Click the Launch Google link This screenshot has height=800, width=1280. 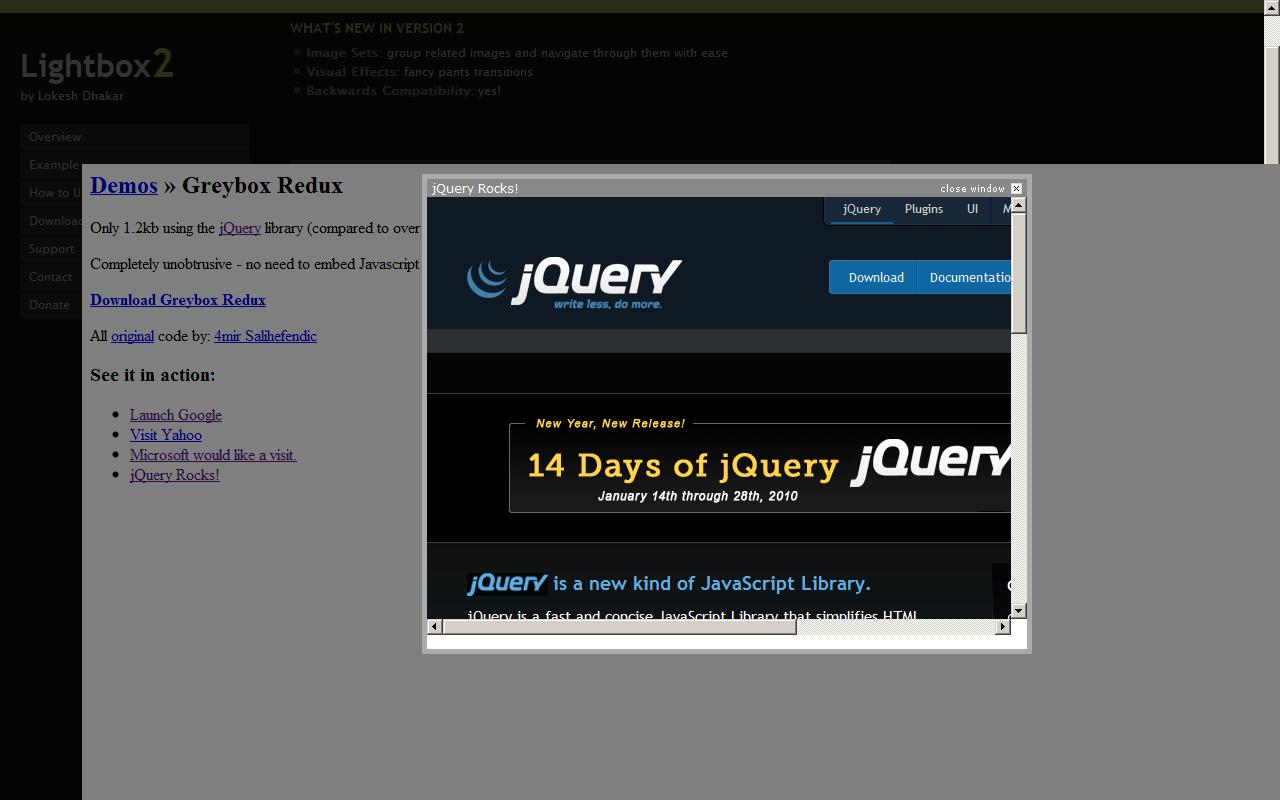pyautogui.click(x=176, y=415)
